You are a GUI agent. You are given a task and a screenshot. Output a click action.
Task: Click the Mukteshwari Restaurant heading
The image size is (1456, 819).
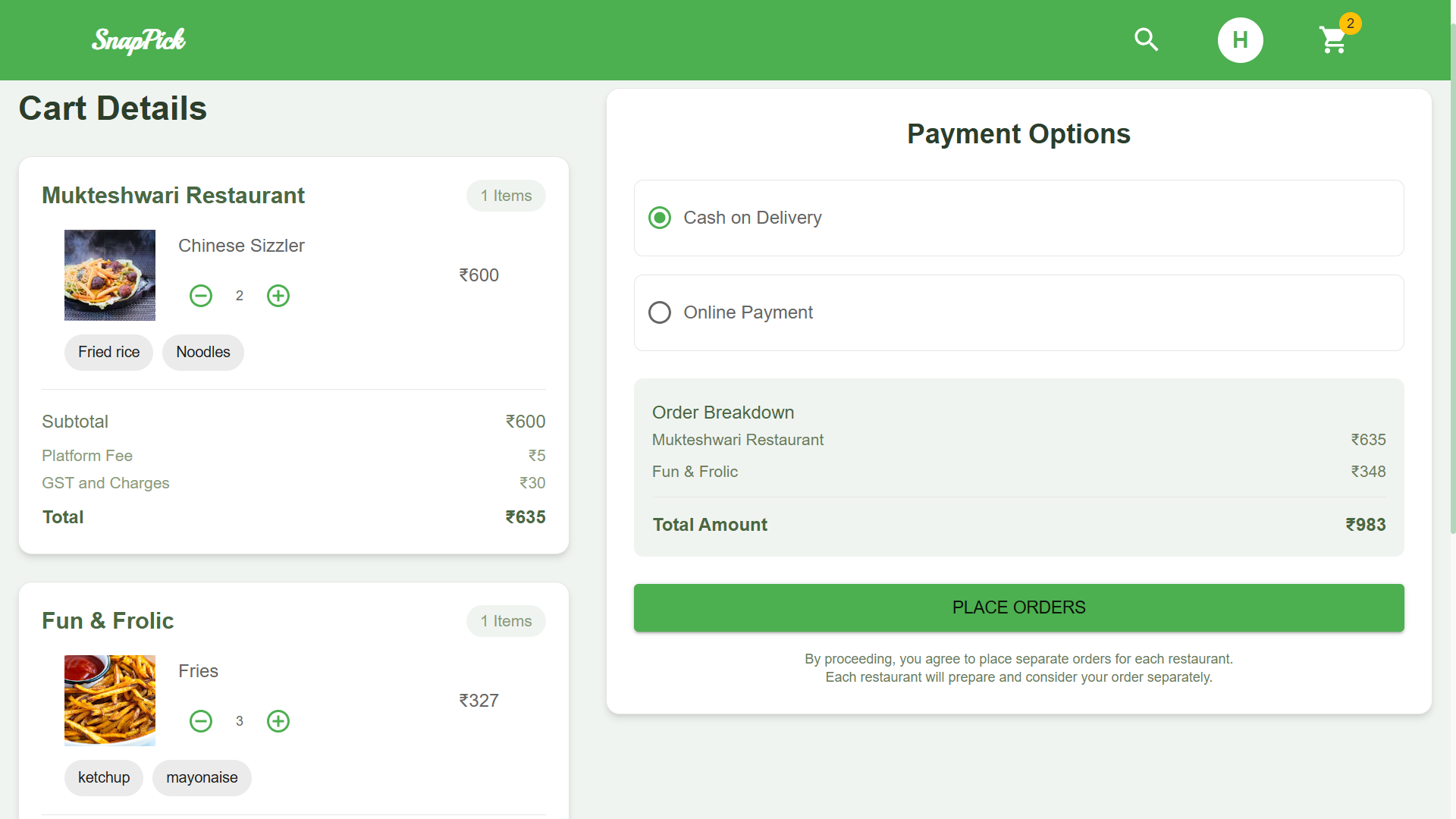click(x=173, y=196)
